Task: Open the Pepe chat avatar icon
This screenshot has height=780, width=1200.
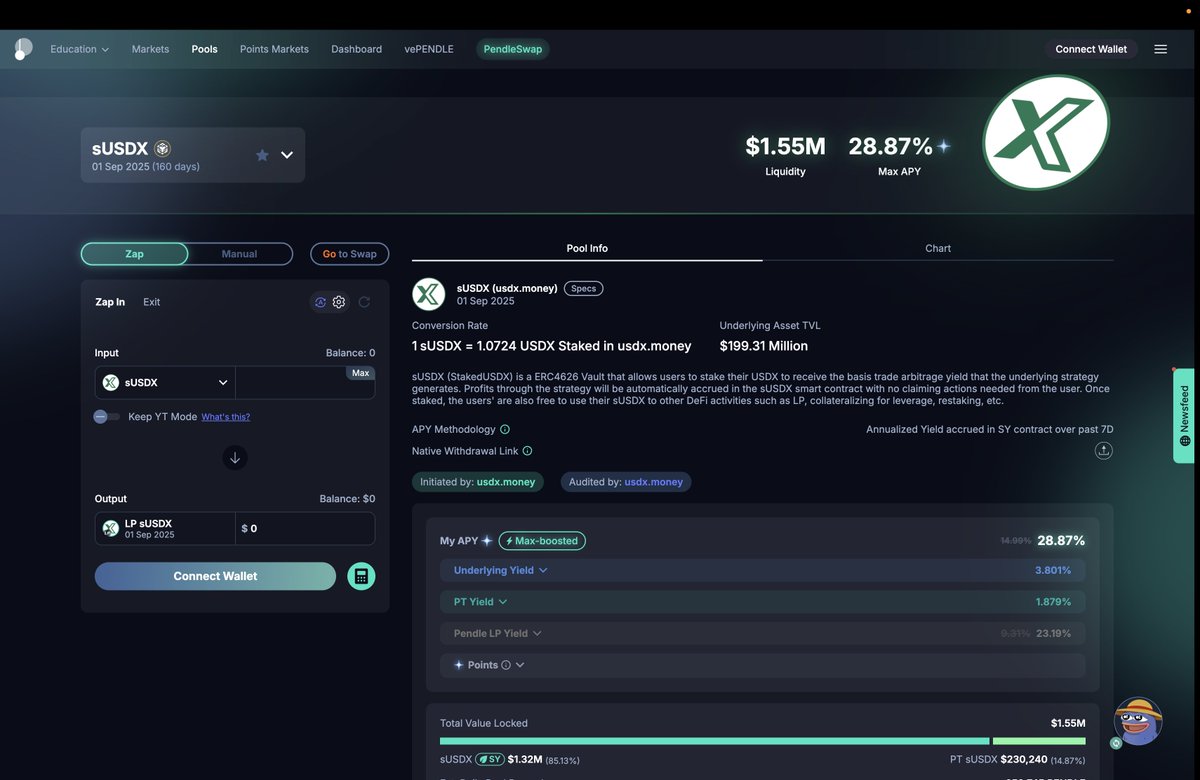Action: point(1138,721)
